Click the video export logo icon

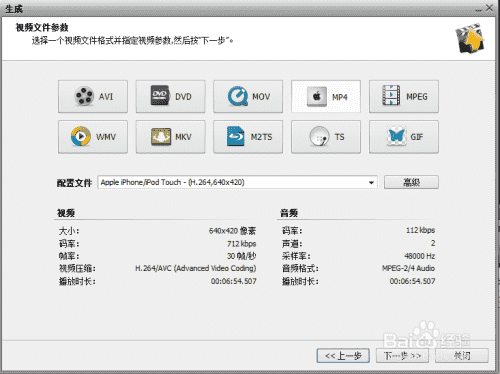point(470,38)
